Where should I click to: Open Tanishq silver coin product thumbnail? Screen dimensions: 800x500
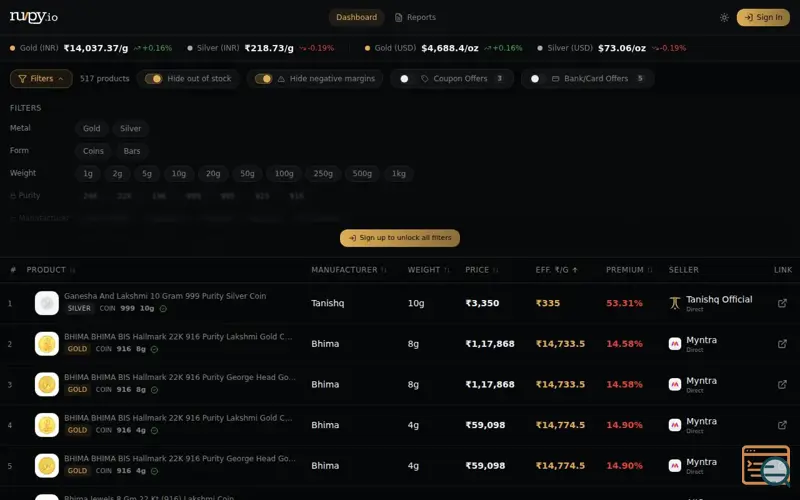(x=46, y=303)
